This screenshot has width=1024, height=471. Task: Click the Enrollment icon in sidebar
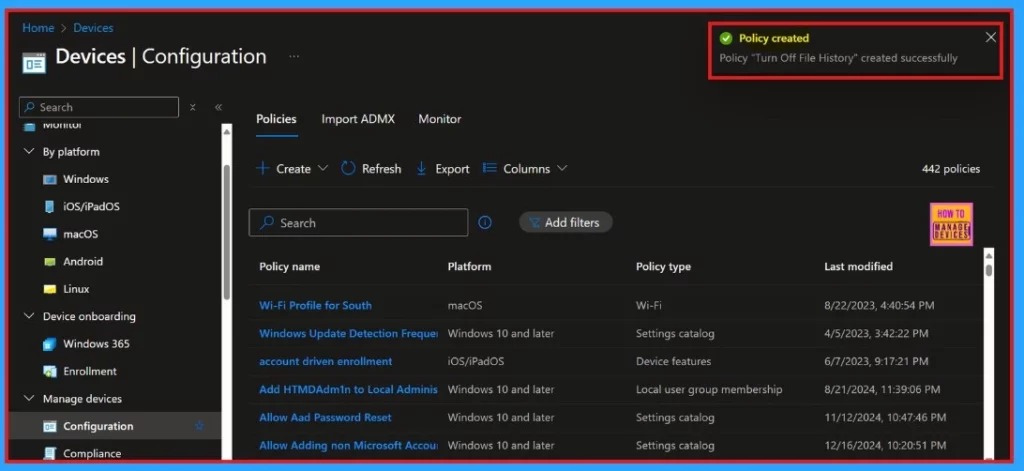click(50, 371)
